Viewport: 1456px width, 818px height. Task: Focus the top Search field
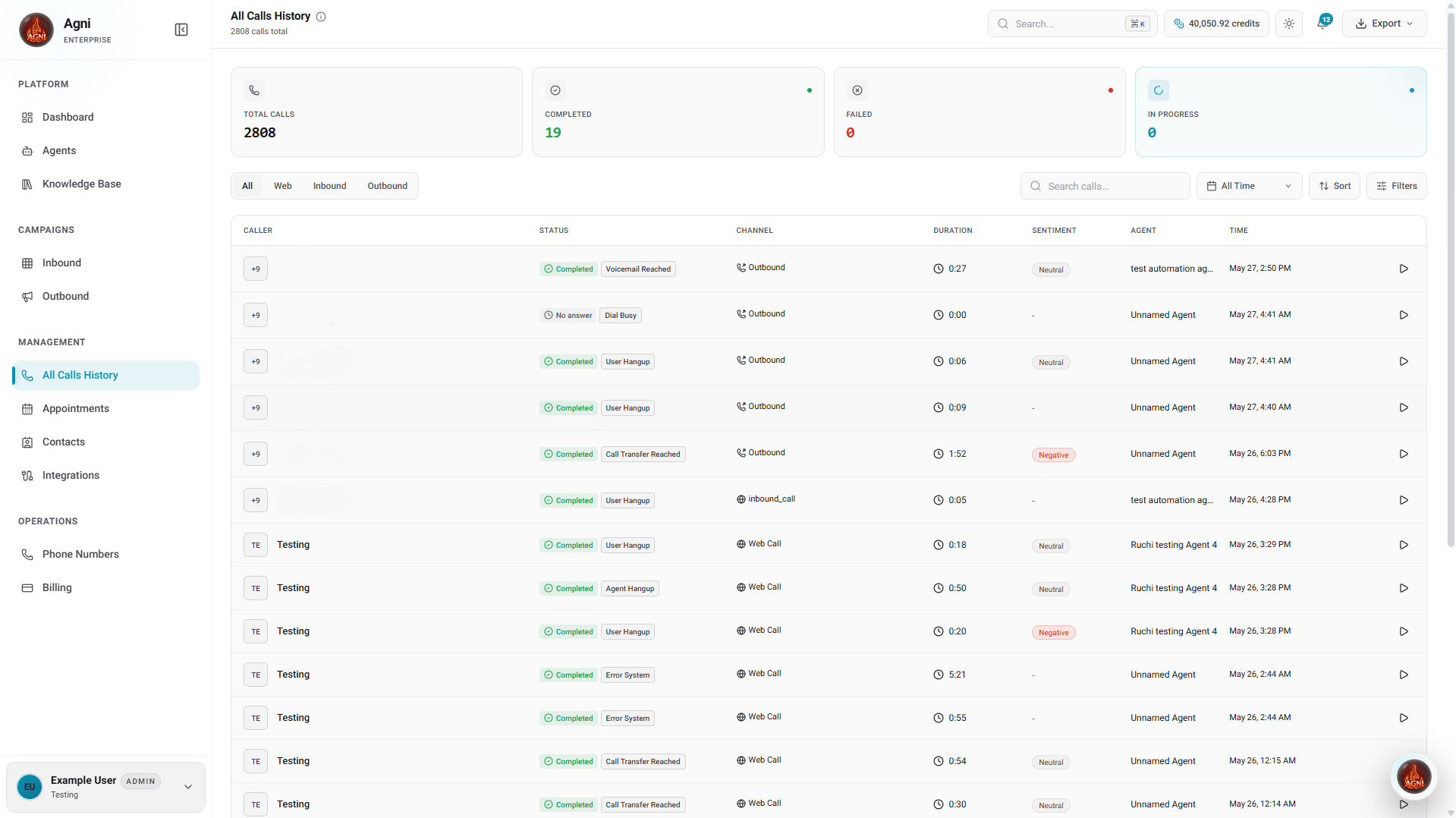[1072, 24]
